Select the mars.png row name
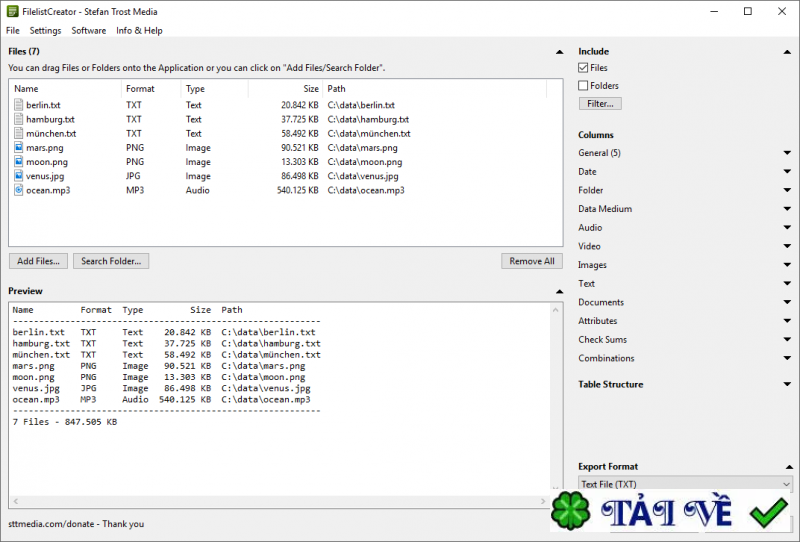 coord(45,147)
